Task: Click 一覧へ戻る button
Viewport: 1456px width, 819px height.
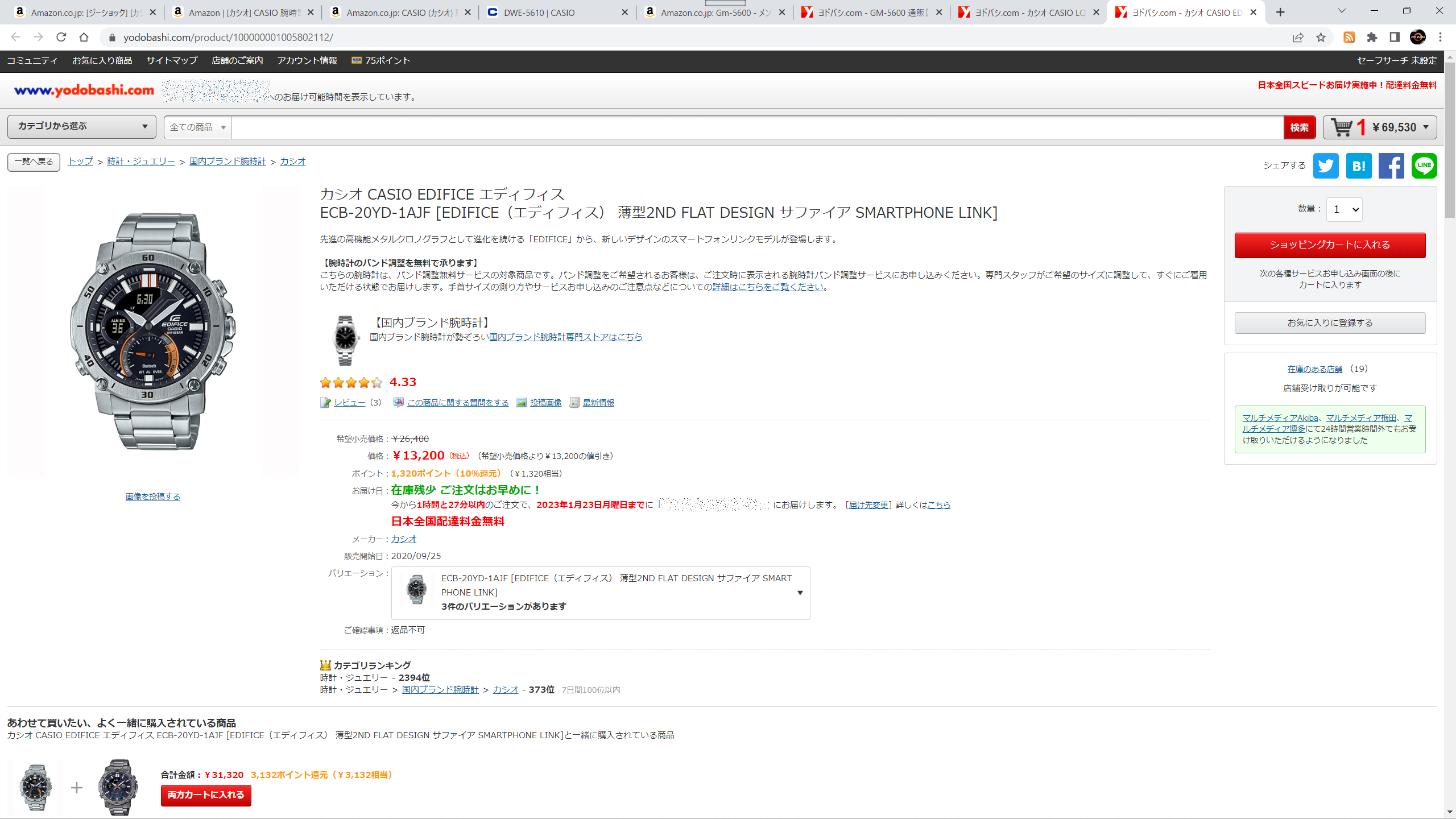Action: coord(34,162)
